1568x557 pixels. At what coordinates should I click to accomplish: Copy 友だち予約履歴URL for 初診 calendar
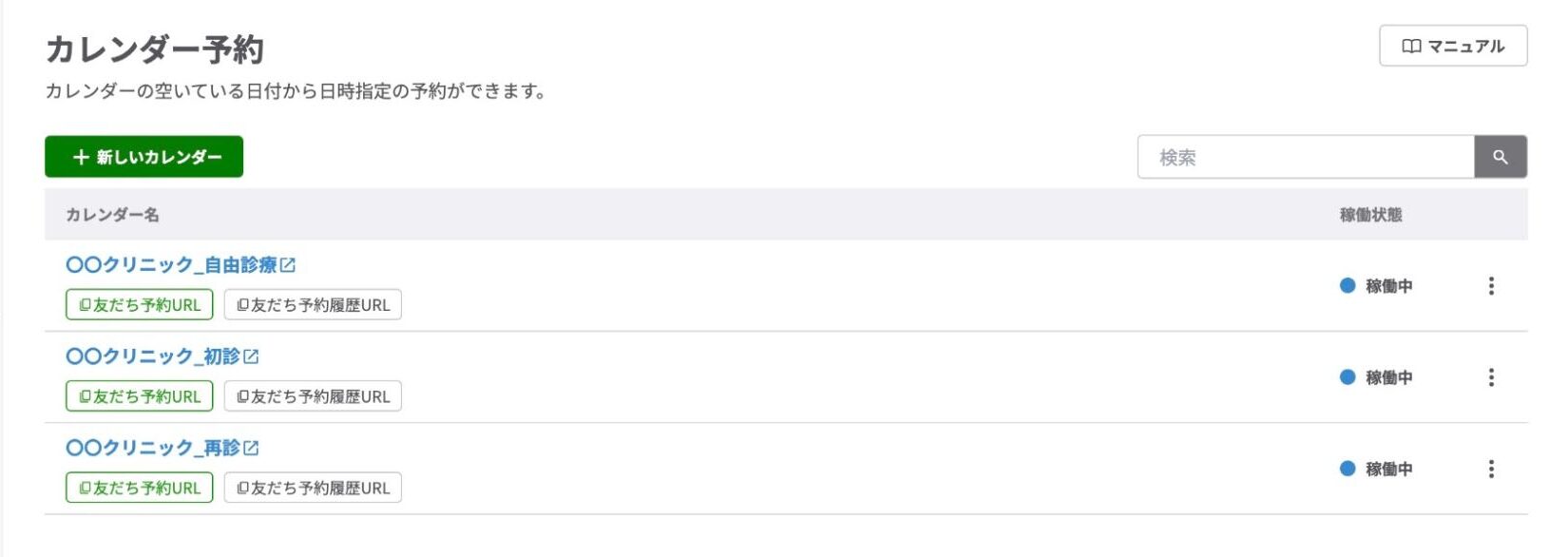313,396
